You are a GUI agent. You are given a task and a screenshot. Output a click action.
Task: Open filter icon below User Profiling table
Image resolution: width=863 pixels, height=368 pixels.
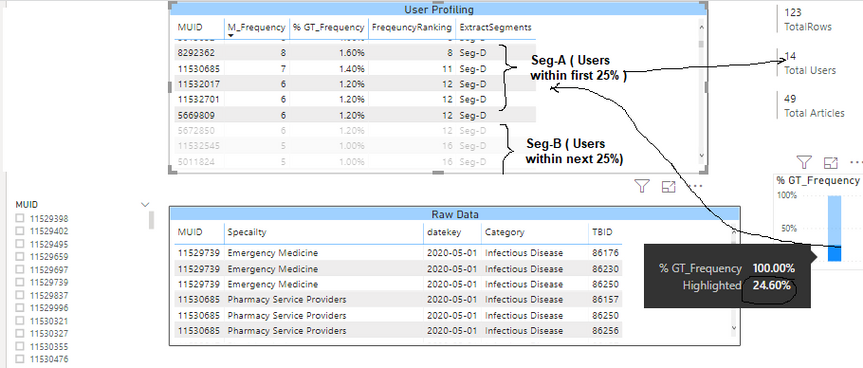click(642, 186)
